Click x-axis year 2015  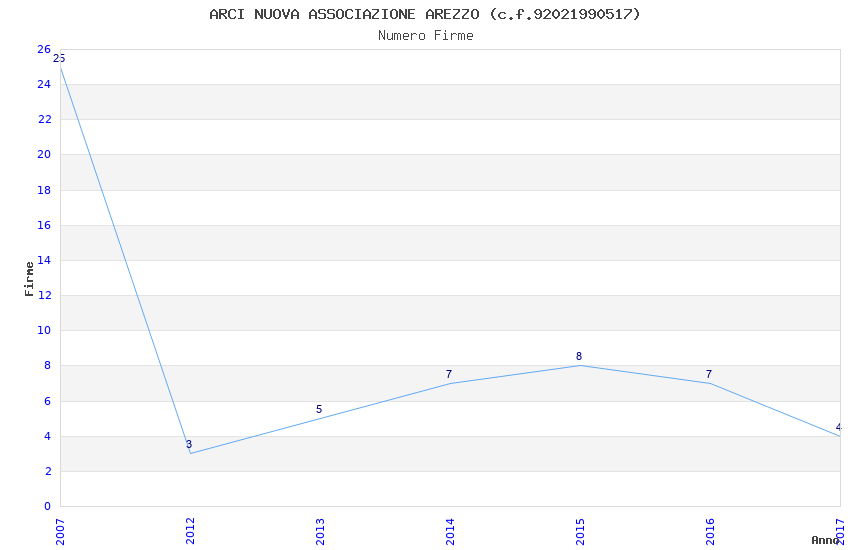point(580,532)
